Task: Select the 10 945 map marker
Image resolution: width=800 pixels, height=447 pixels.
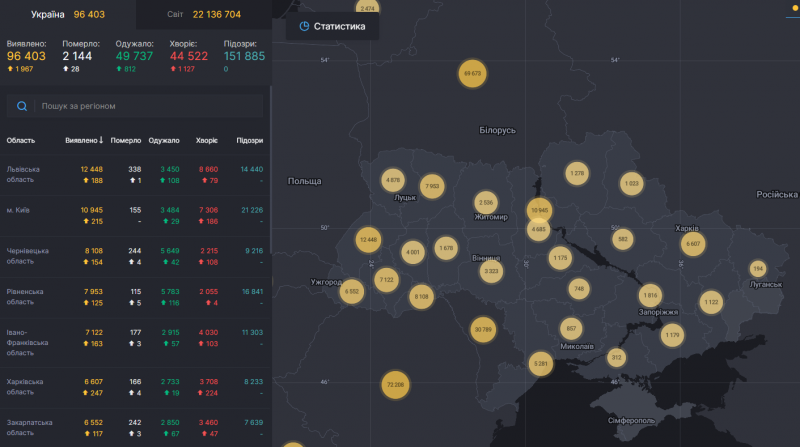Action: click(539, 210)
